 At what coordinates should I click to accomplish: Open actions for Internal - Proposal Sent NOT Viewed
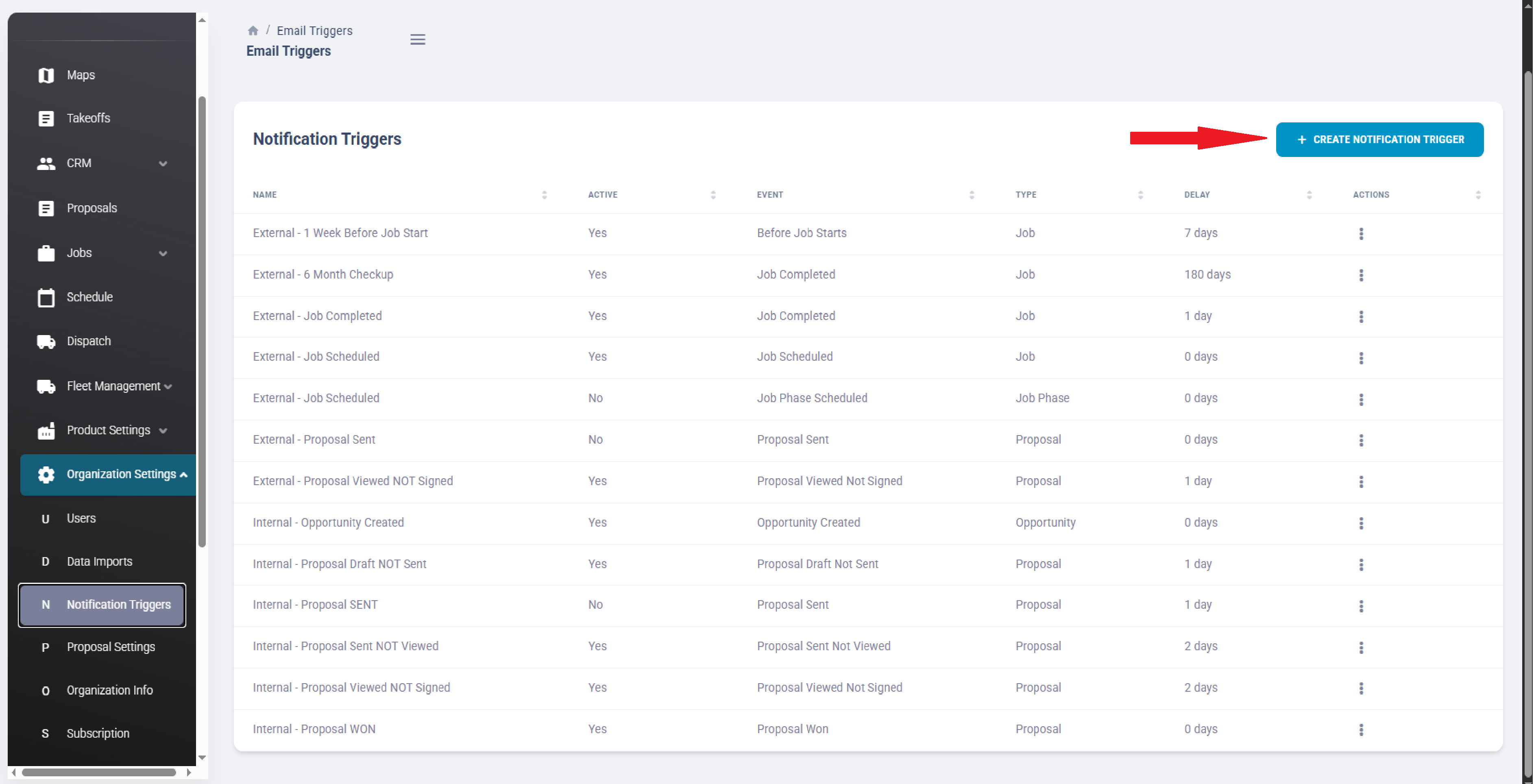1361,647
